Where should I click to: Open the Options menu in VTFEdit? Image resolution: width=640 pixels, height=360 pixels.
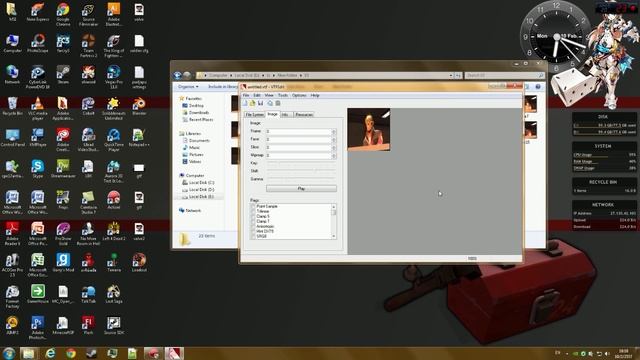(299, 96)
